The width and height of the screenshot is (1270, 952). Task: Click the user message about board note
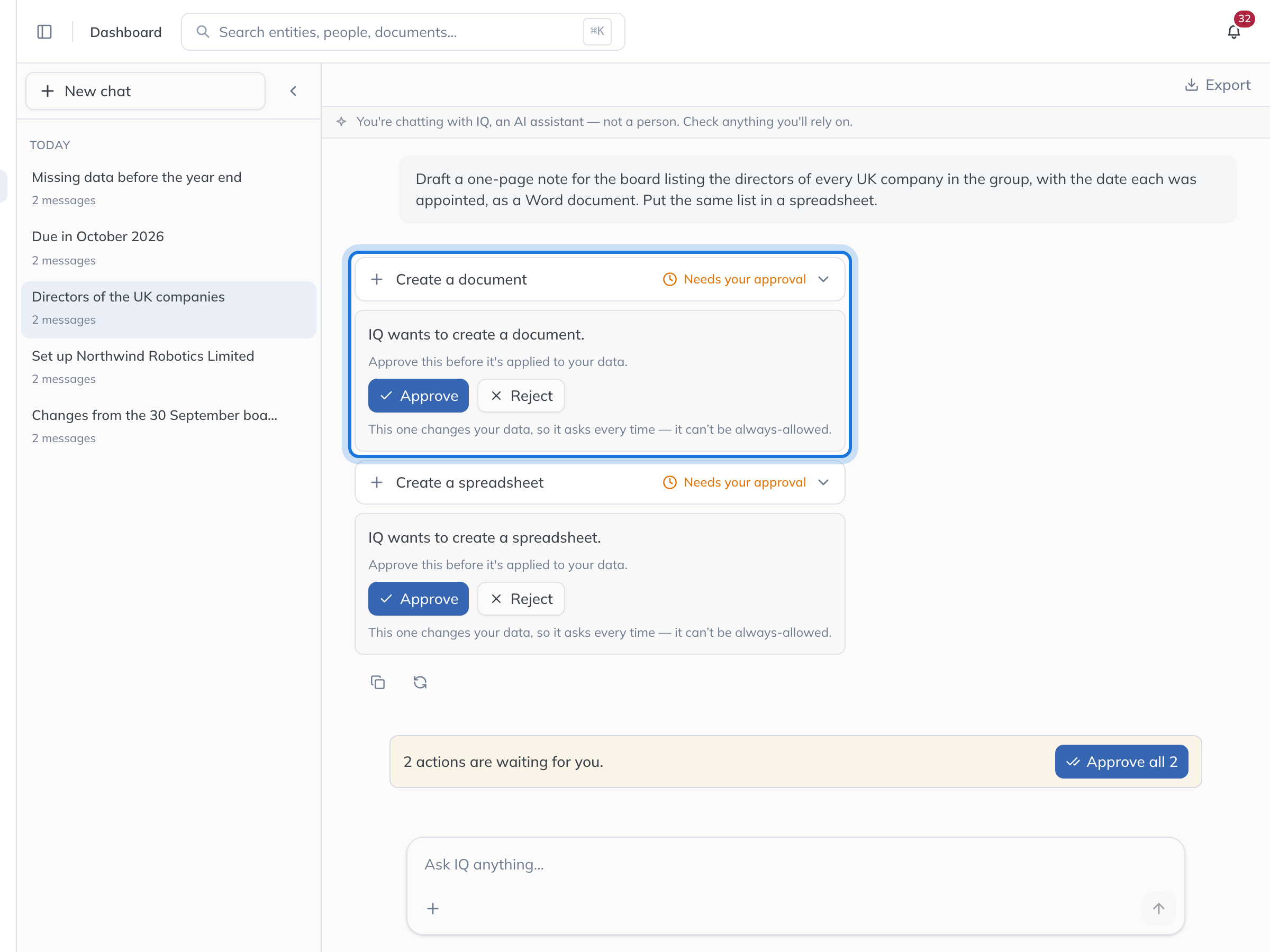click(818, 189)
